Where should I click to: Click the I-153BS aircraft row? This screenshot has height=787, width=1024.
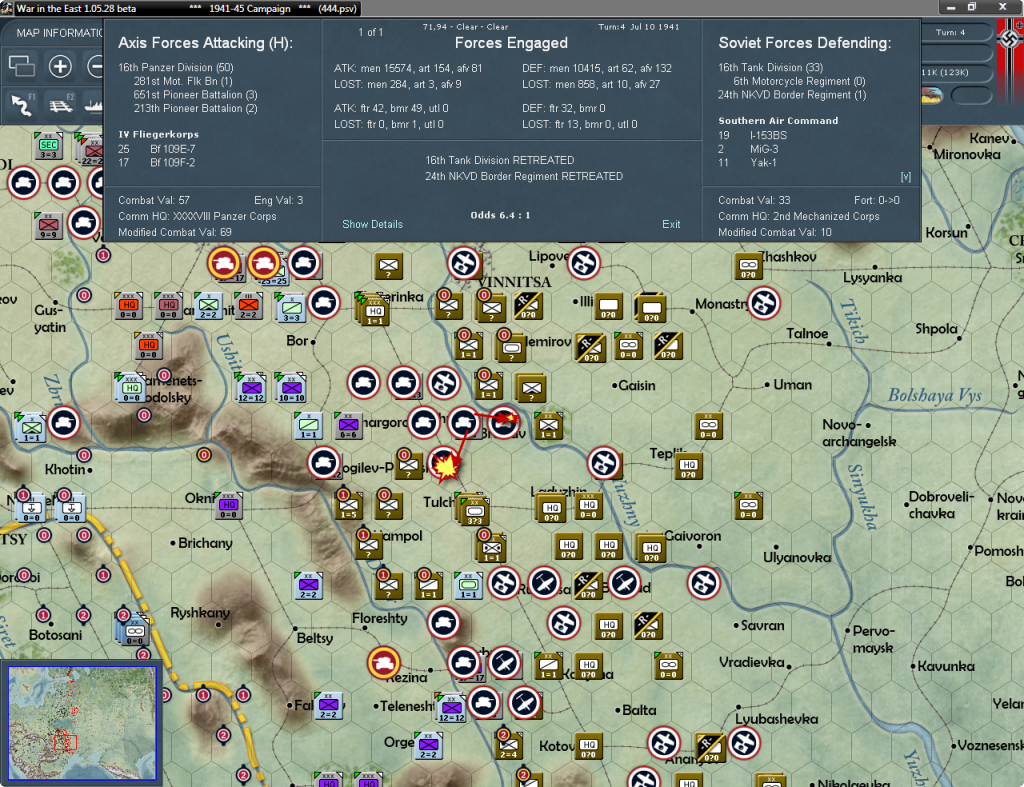752,135
